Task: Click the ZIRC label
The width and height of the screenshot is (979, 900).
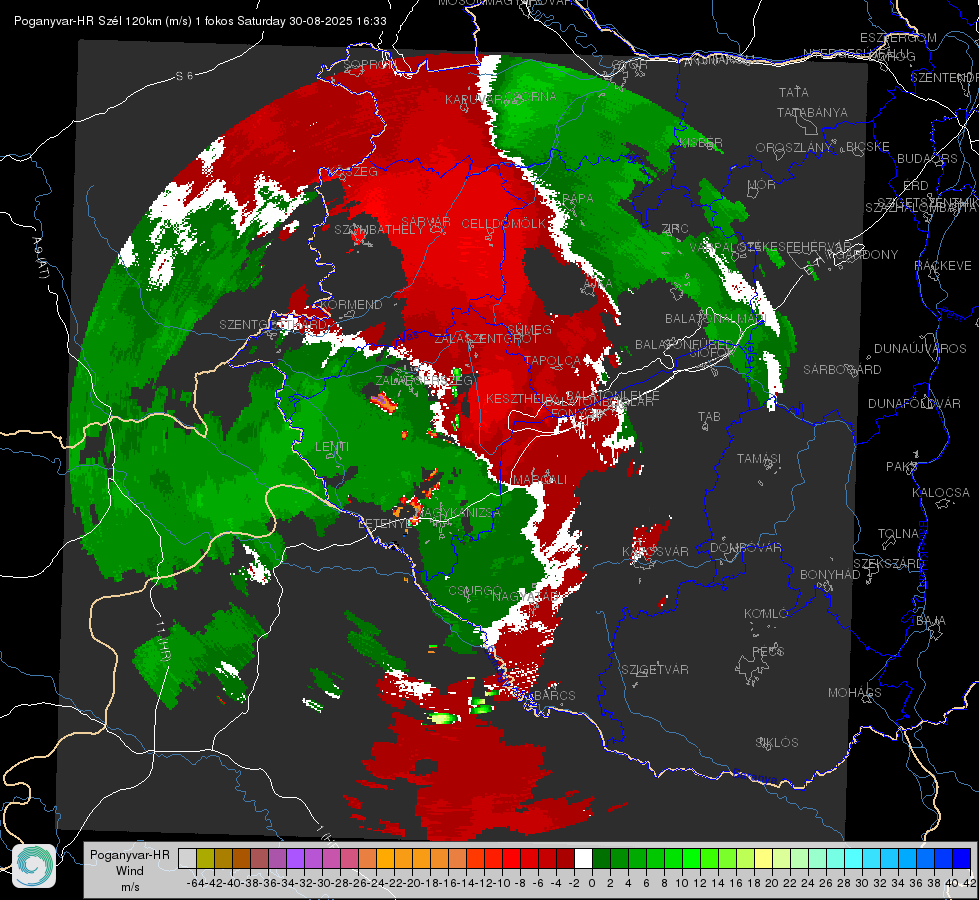Action: pos(675,229)
